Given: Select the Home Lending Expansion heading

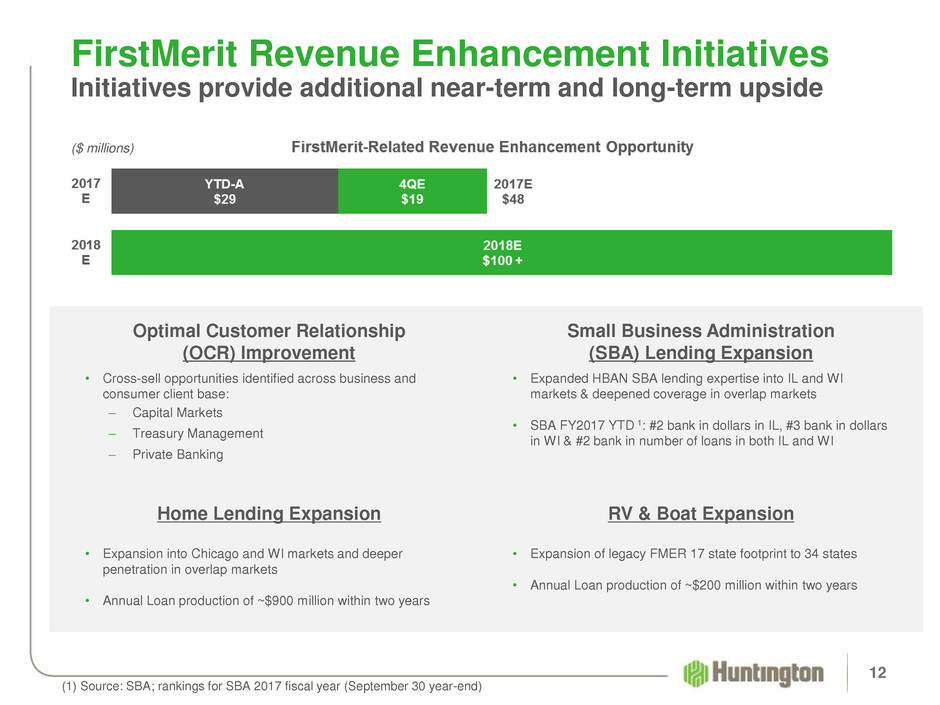Looking at the screenshot, I should [x=269, y=514].
